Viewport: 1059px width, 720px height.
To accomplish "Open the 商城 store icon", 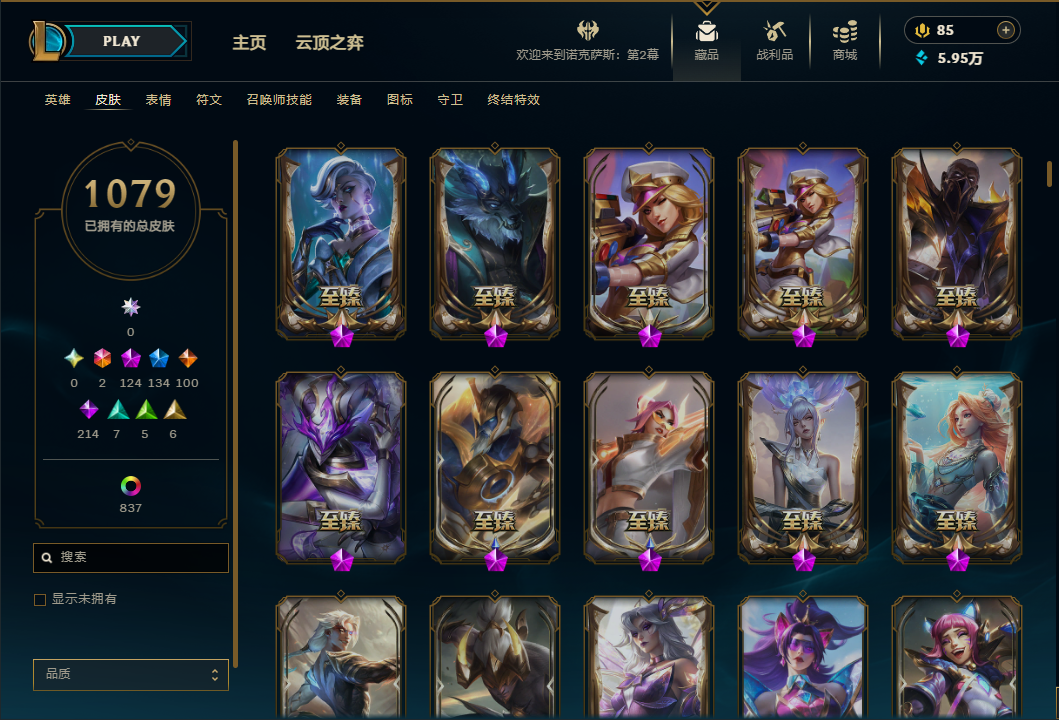I will pos(845,31).
